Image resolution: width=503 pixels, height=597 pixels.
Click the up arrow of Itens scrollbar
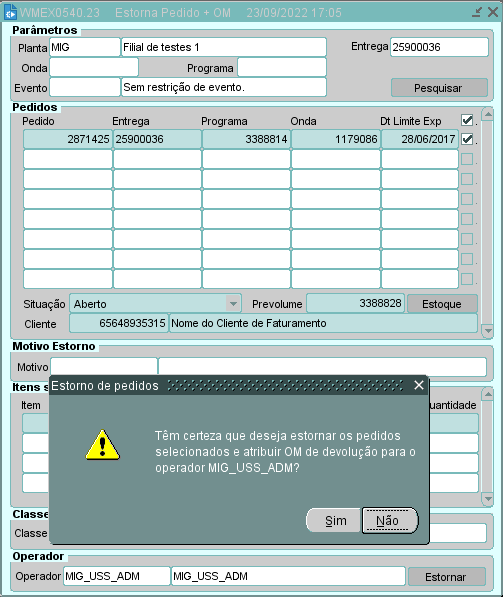tap(488, 394)
